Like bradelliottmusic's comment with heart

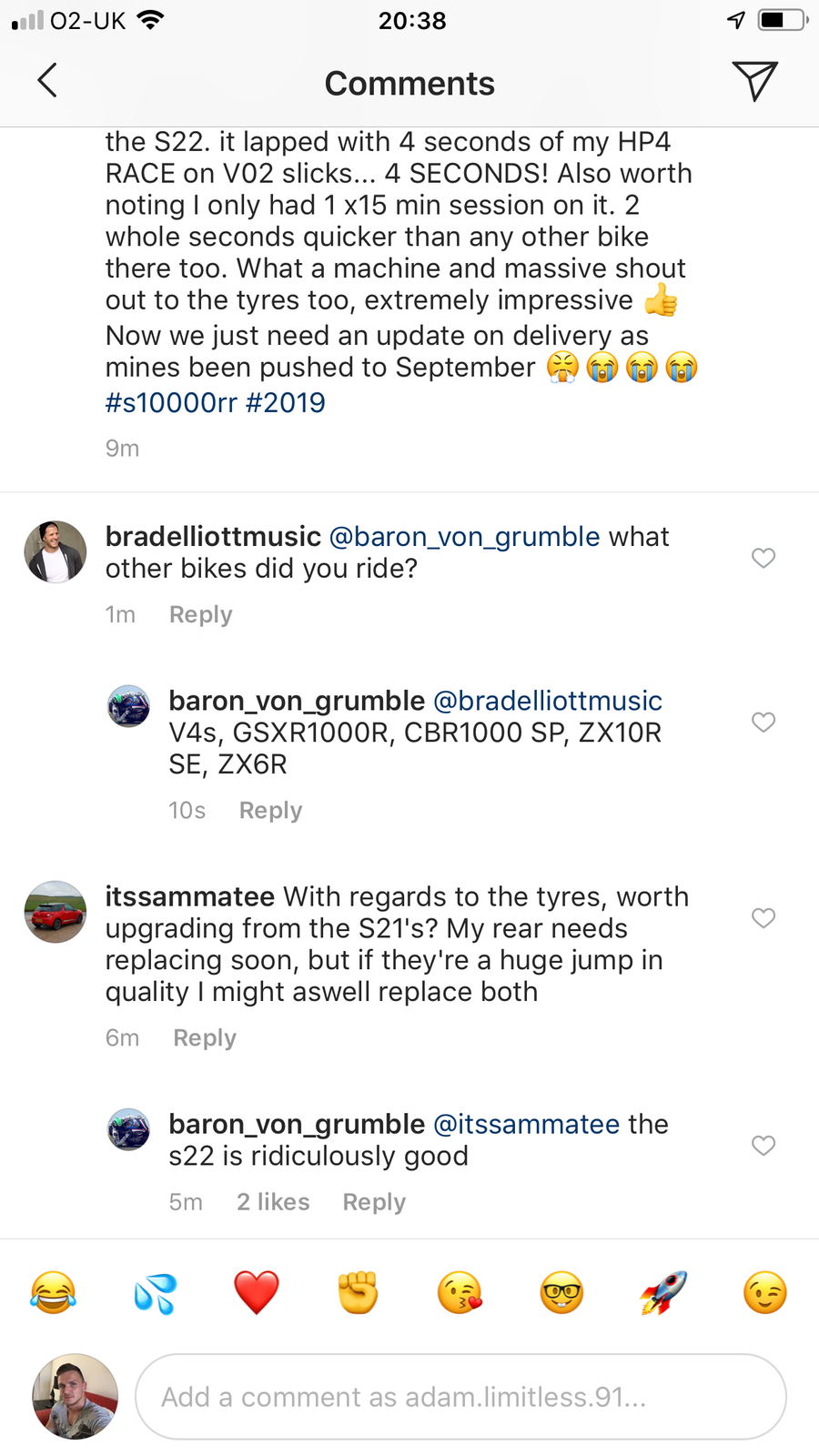(763, 558)
